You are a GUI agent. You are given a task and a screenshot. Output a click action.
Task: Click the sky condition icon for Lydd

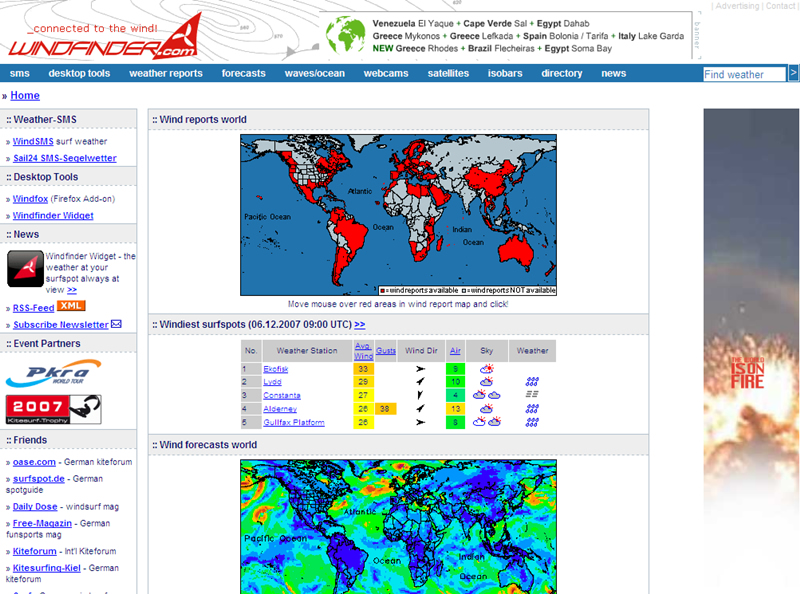(486, 382)
